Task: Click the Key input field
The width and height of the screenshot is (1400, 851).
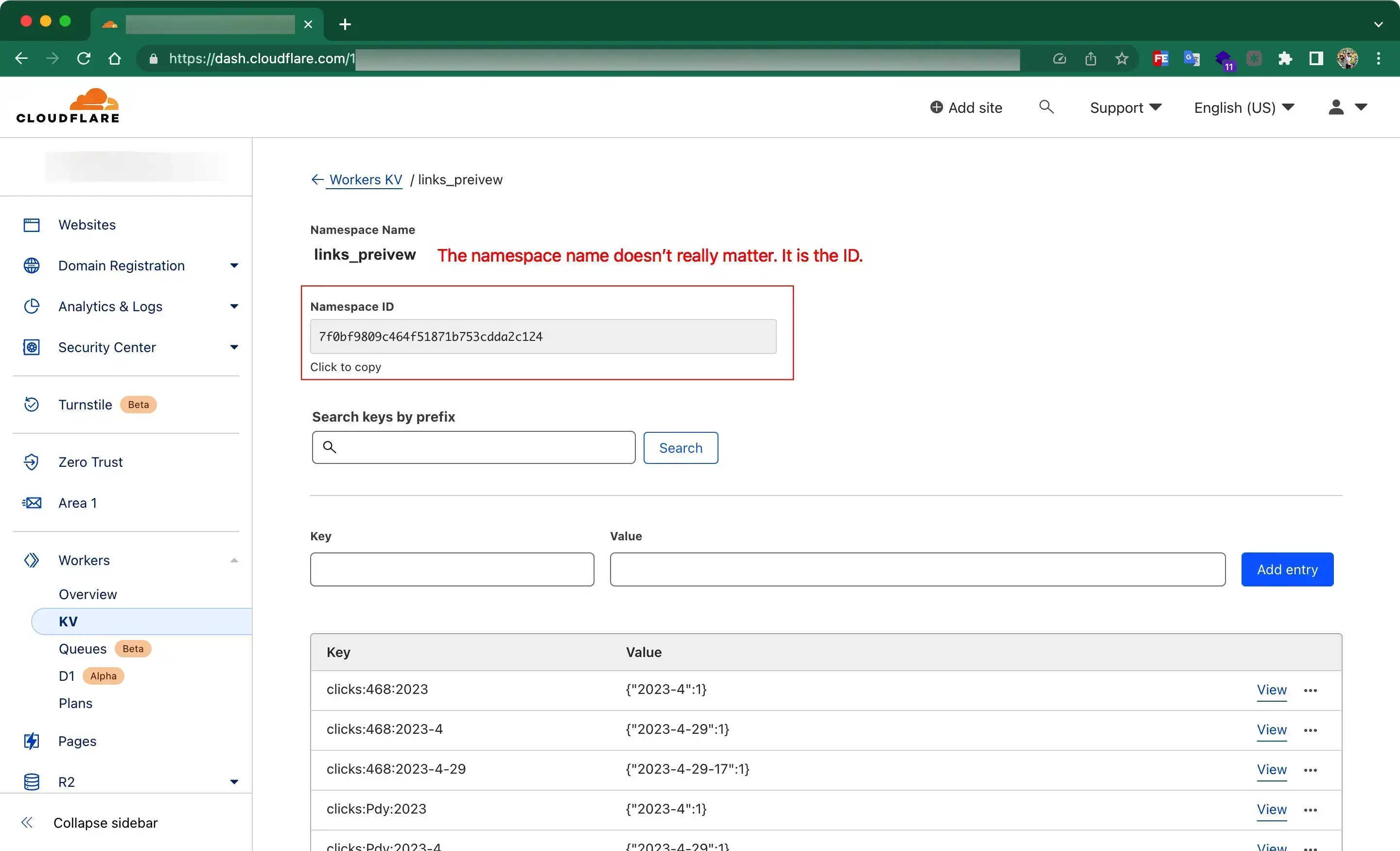Action: [452, 569]
